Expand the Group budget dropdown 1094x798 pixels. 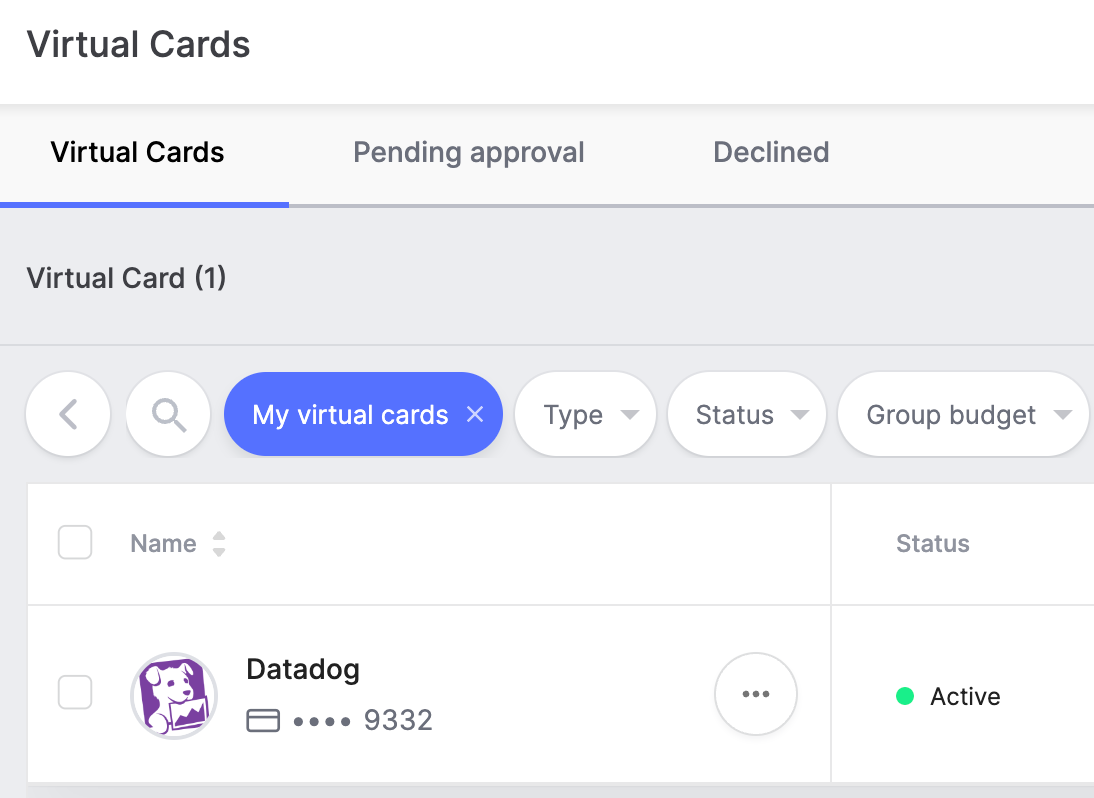(x=962, y=414)
